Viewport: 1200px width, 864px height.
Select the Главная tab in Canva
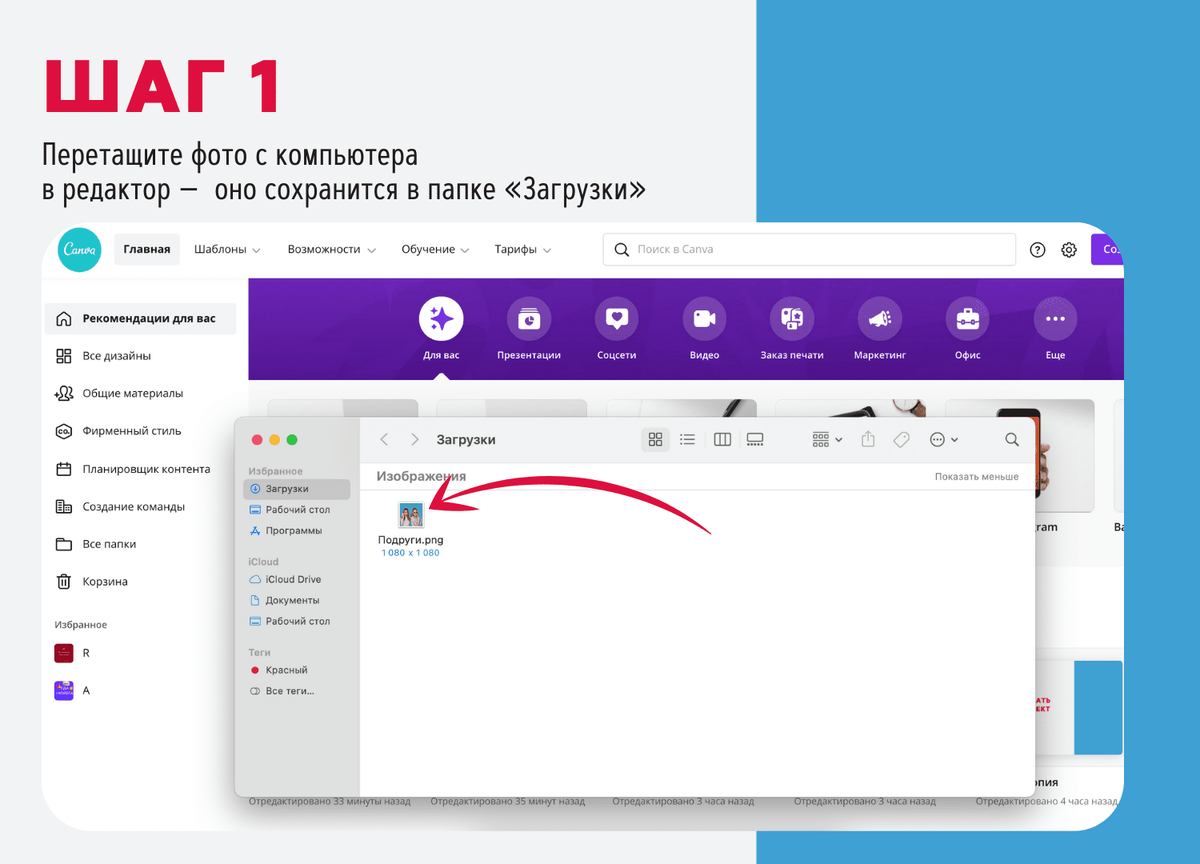tap(147, 249)
